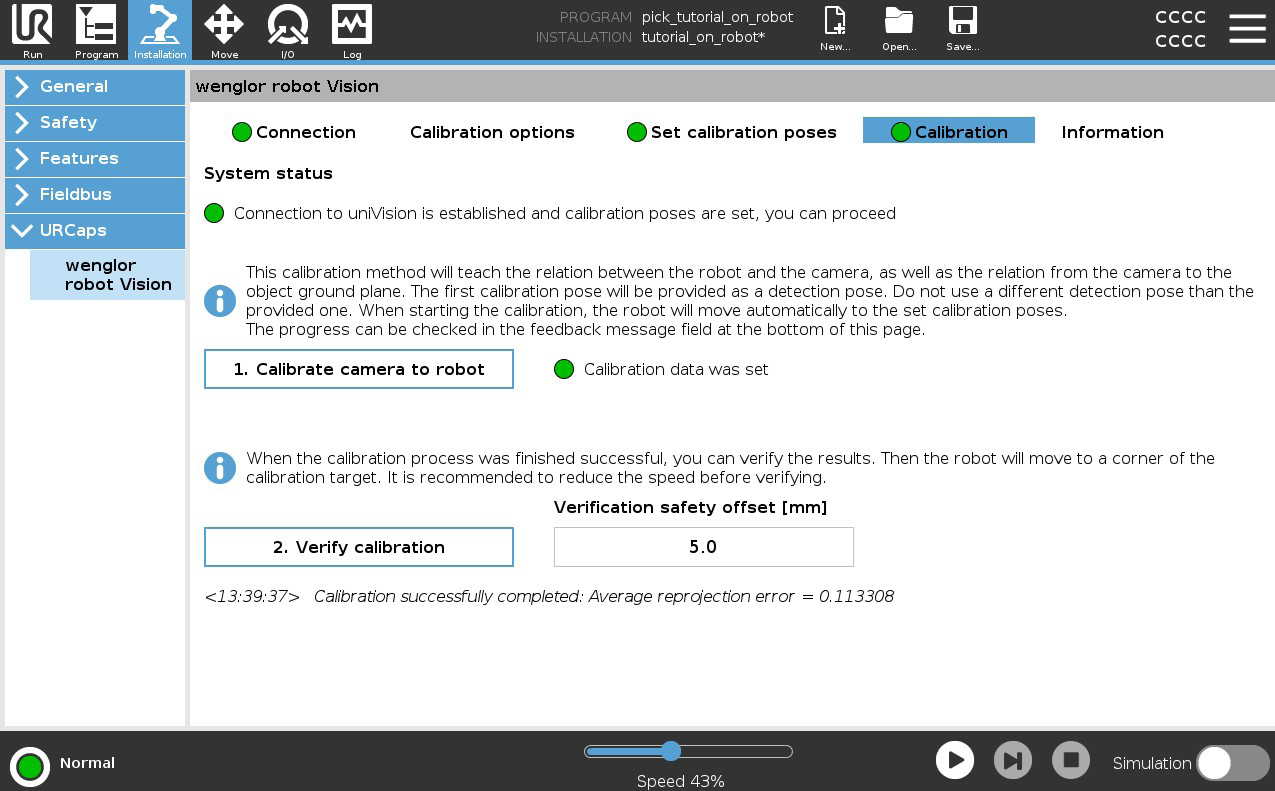Viewport: 1275px width, 791px height.
Task: Click the Save disk icon
Action: [x=962, y=29]
